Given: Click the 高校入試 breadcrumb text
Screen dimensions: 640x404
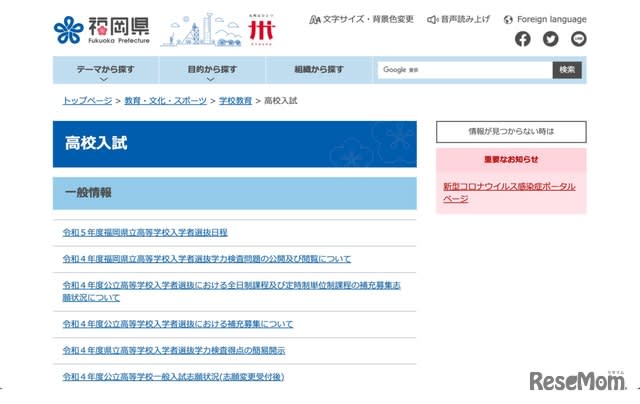Looking at the screenshot, I should point(281,100).
